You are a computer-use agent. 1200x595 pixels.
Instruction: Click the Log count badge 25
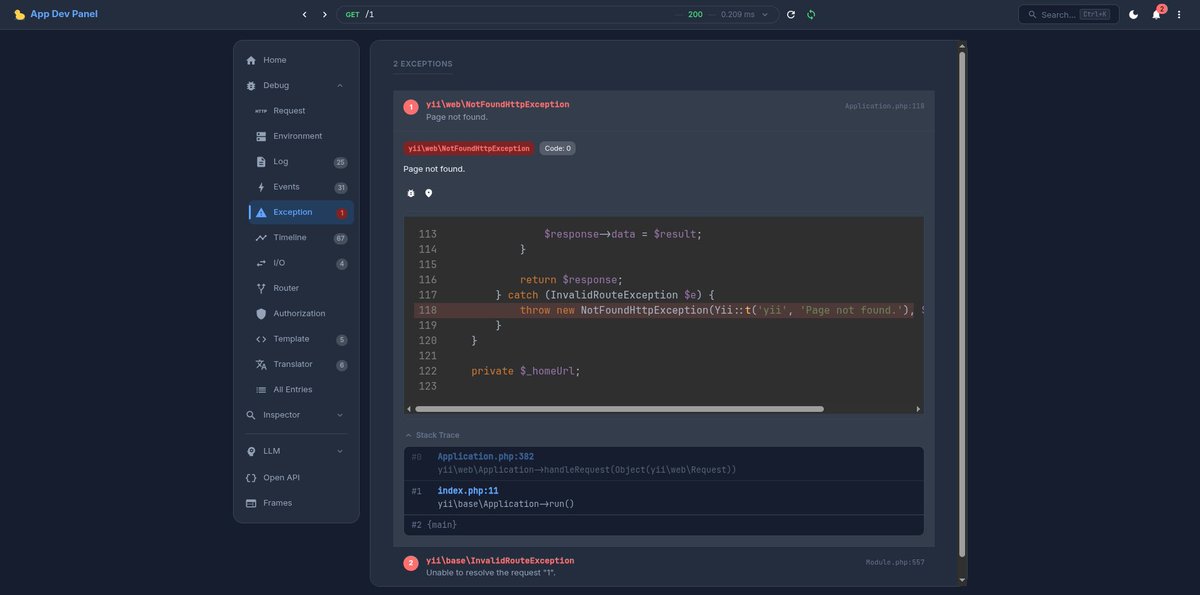point(341,162)
